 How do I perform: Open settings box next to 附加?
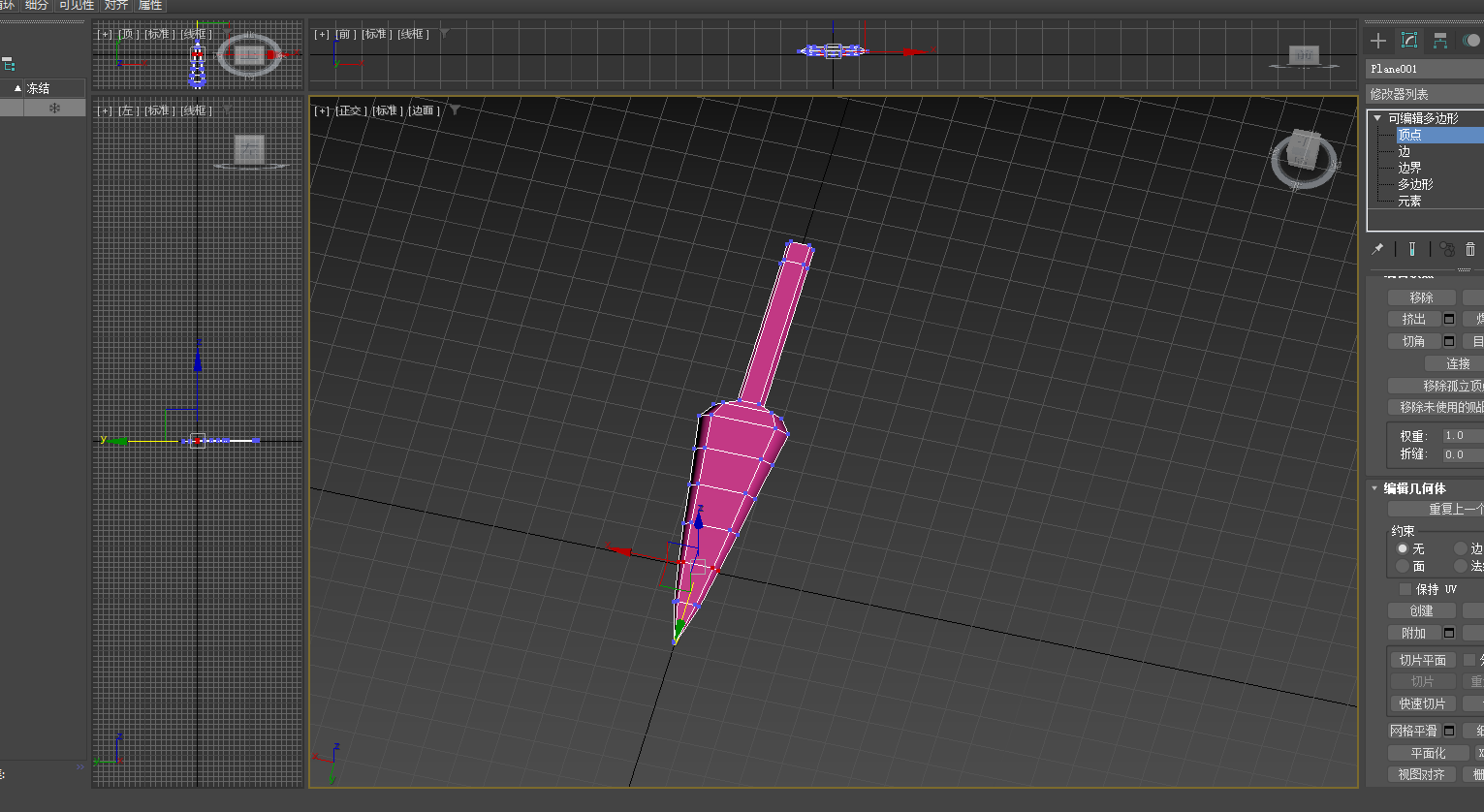point(1449,633)
